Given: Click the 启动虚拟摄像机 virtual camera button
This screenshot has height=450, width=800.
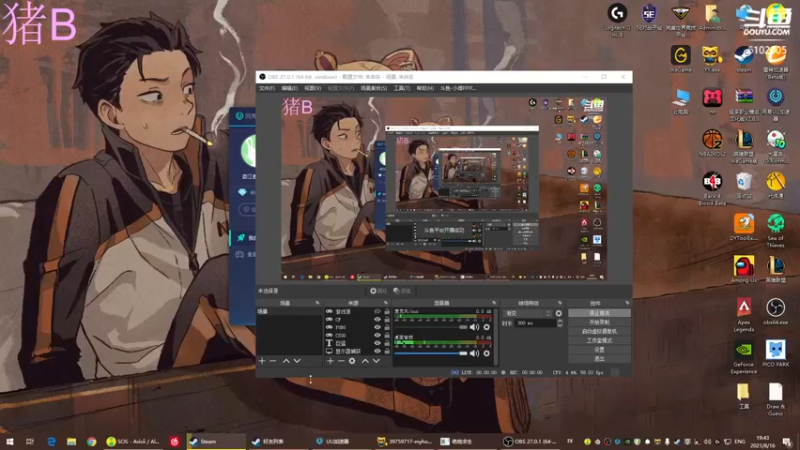Looking at the screenshot, I should coord(599,331).
